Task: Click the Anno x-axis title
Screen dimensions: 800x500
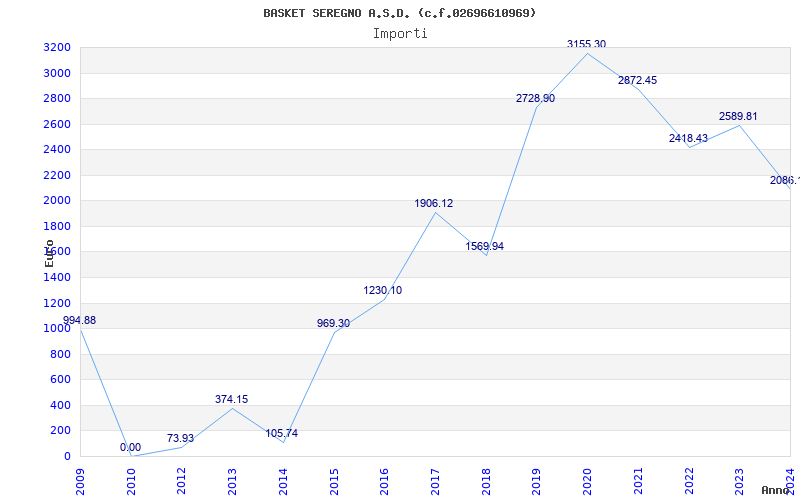Action: [x=775, y=490]
